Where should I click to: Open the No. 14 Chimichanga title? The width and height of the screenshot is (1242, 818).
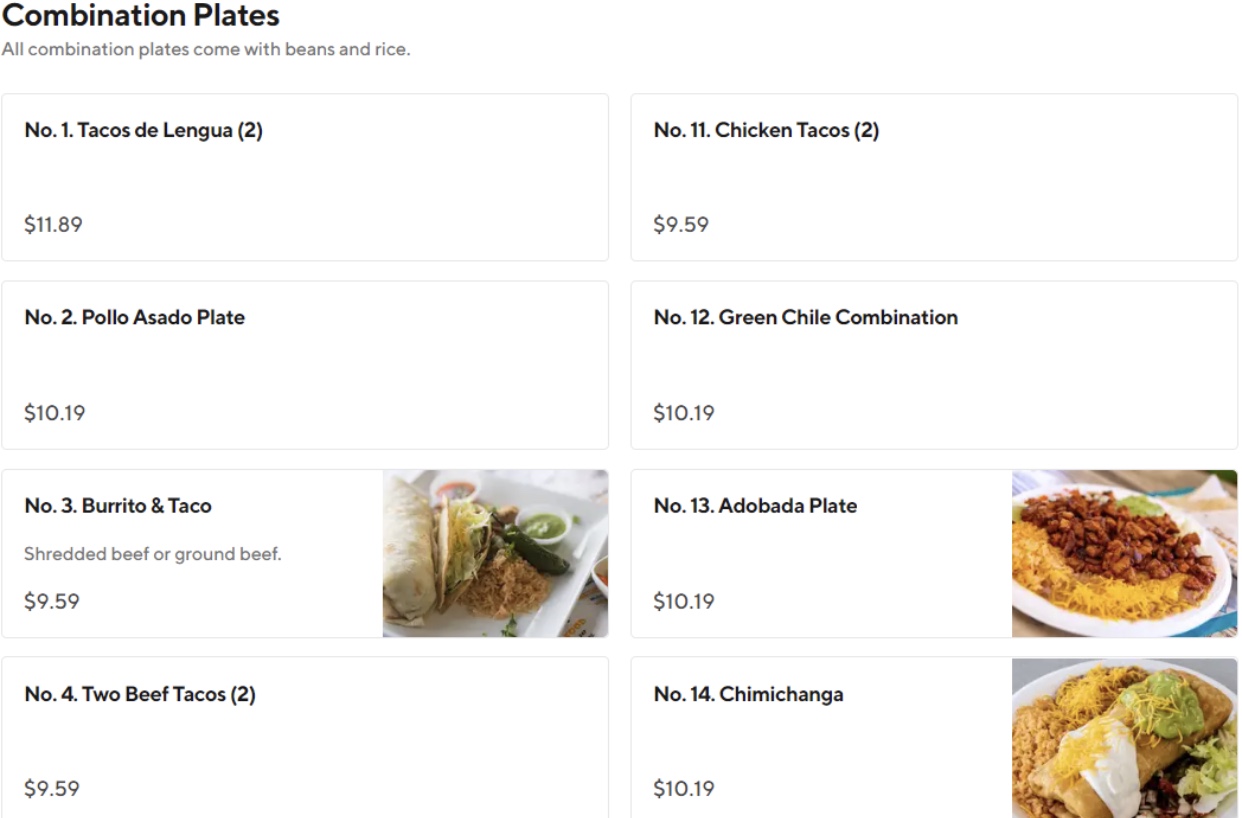748,694
